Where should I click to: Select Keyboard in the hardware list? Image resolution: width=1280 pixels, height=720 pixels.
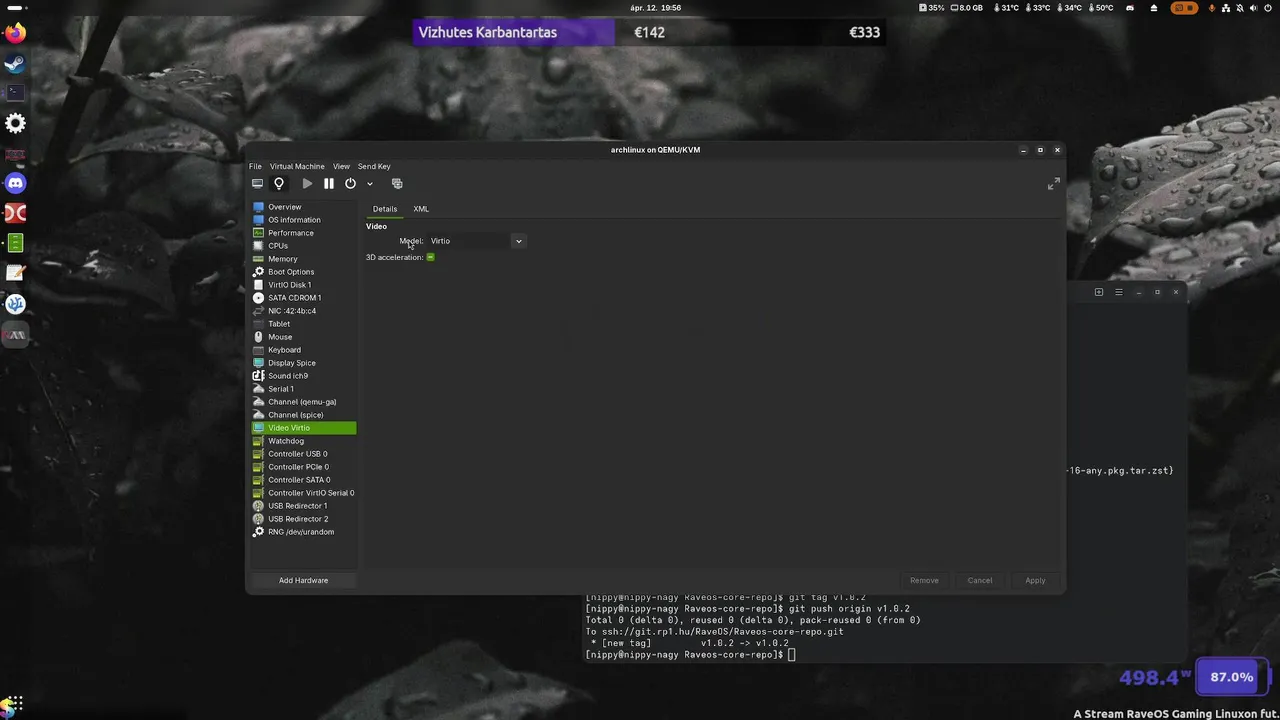303,350
